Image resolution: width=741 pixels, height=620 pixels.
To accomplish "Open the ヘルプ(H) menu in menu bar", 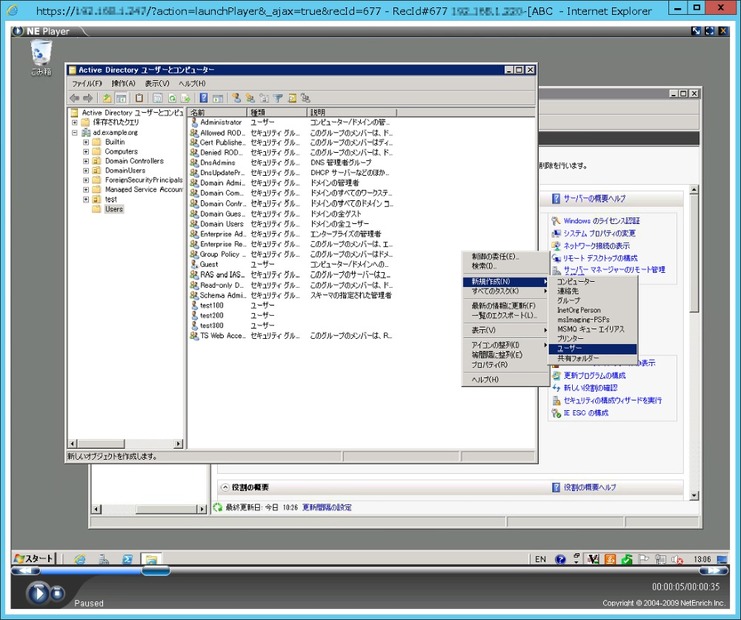I will pyautogui.click(x=192, y=83).
